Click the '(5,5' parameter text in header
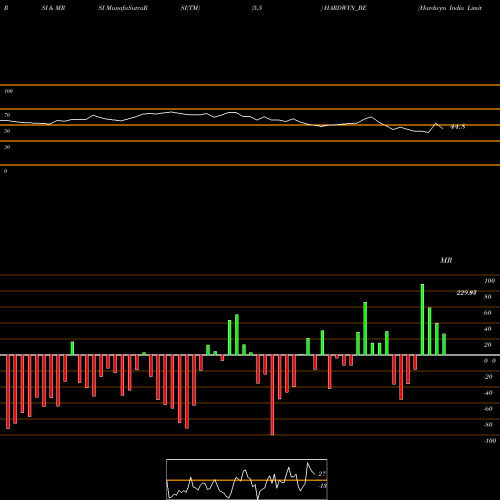Viewport: 500px width, 500px height. [x=257, y=8]
